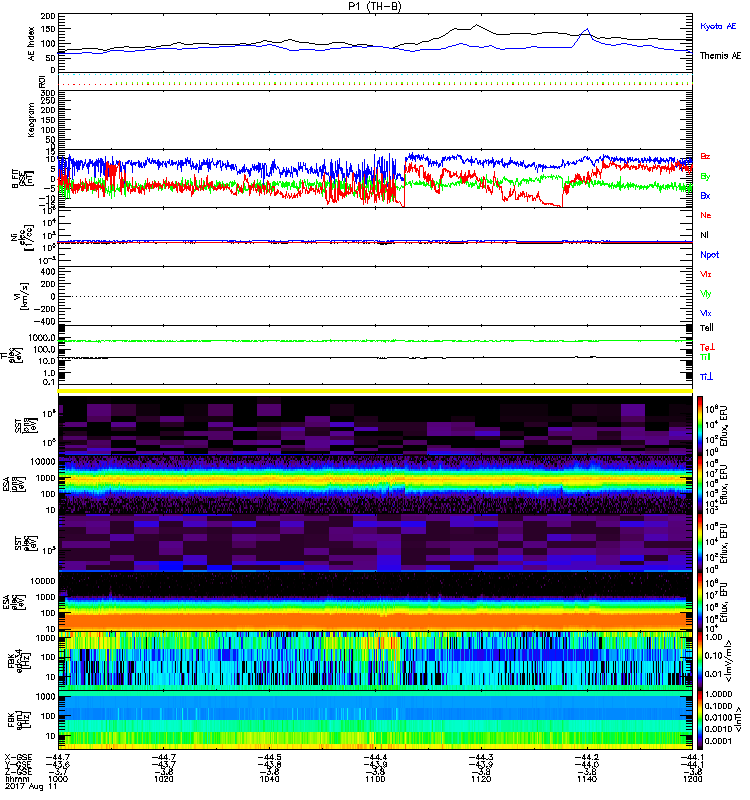This screenshot has width=750, height=800.
Task: Click the FBK <|nT|> color bar
Action: pyautogui.click(x=699, y=720)
